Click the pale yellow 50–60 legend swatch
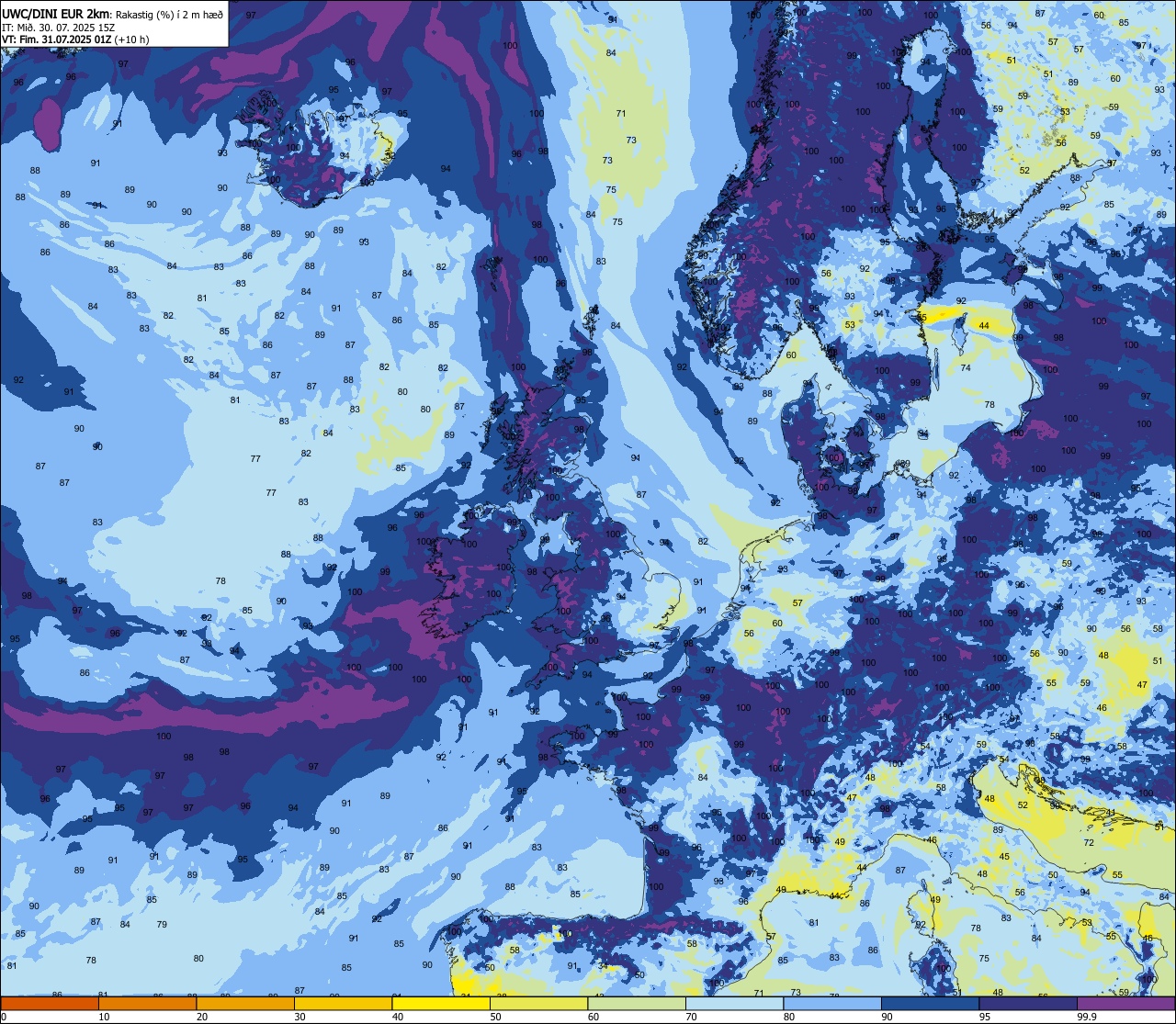The image size is (1176, 1024). pos(538,1003)
